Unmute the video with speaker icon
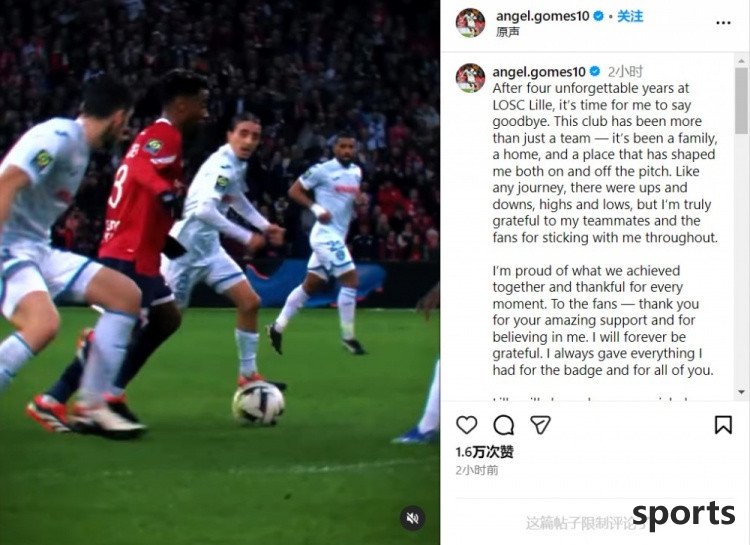 click(x=413, y=518)
